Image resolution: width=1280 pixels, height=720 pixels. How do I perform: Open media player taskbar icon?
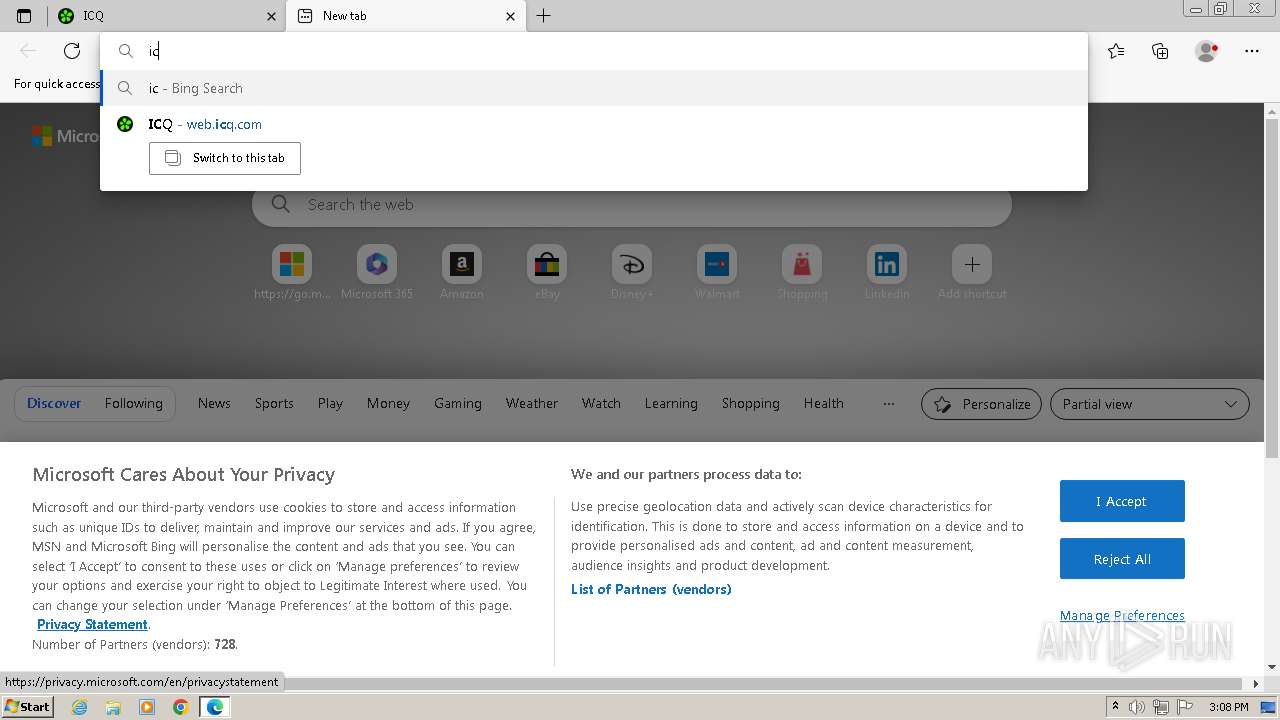pyautogui.click(x=147, y=707)
